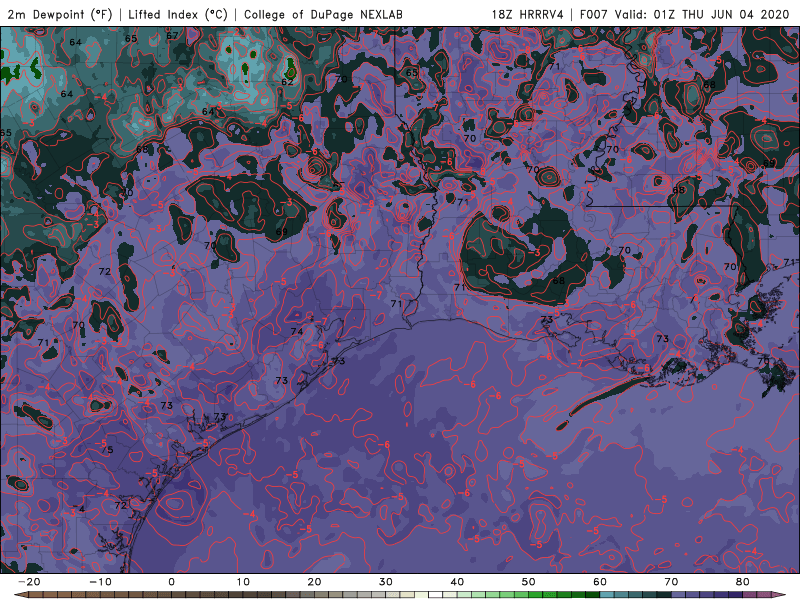Click the "Lifted Index (°C)" header label
800x600 pixels.
point(178,14)
